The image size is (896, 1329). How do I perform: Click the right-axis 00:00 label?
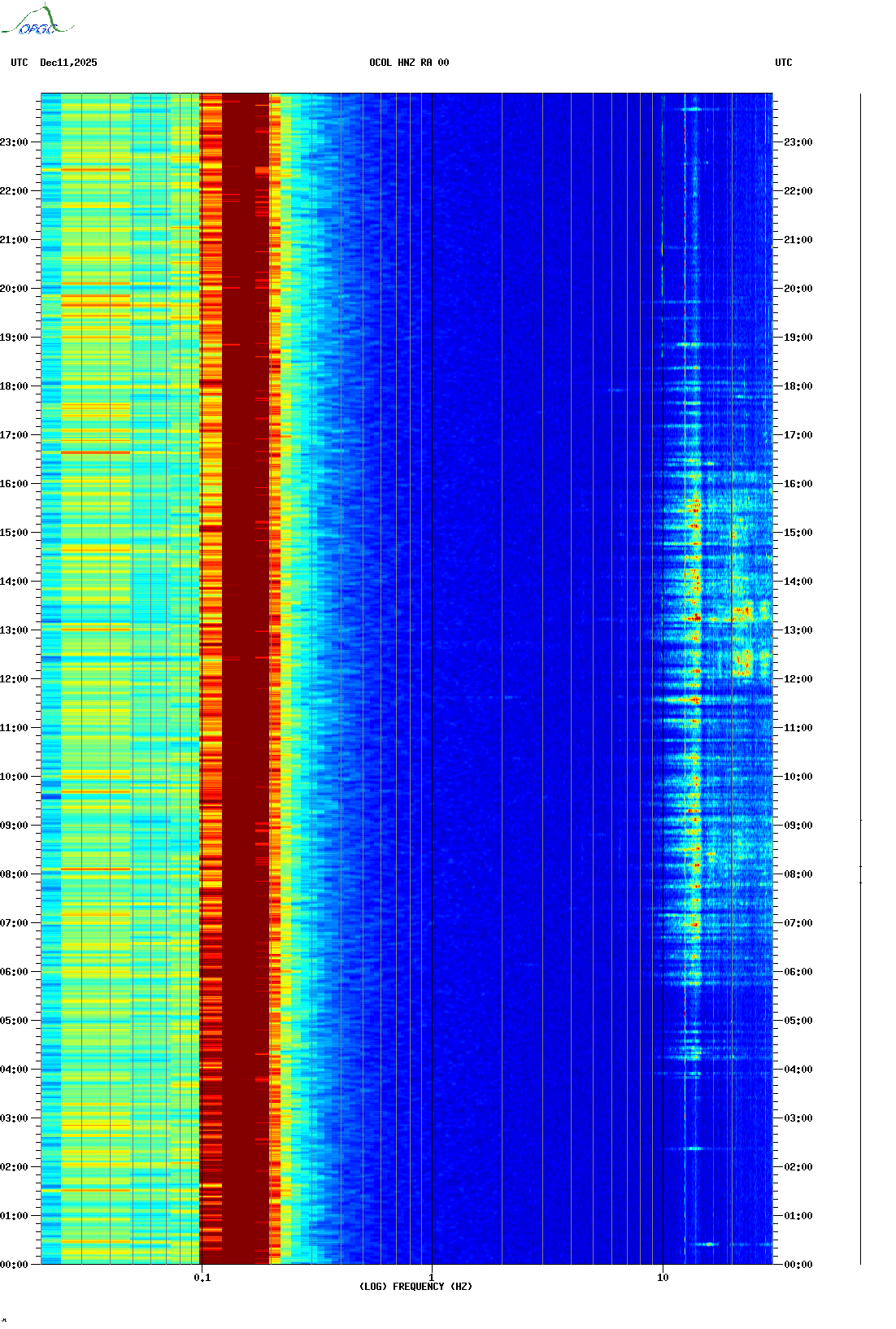[x=798, y=1265]
